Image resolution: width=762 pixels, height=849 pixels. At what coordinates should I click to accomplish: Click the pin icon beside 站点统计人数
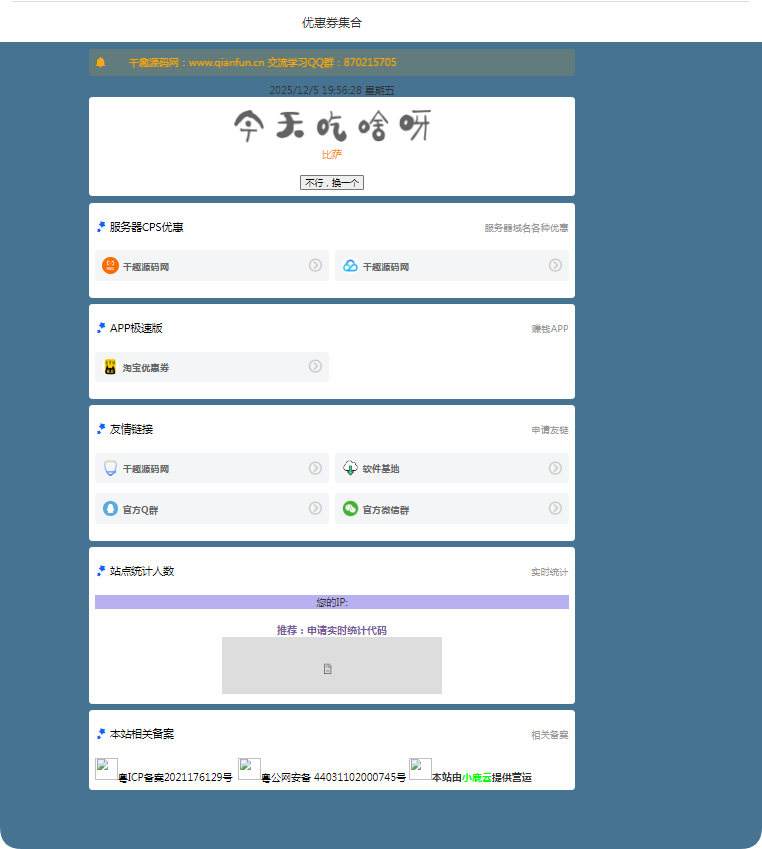101,571
